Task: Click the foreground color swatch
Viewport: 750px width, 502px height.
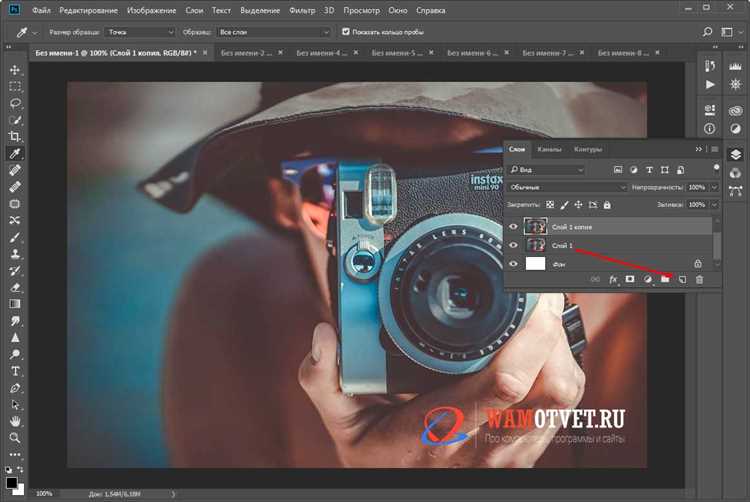Action: [11, 482]
